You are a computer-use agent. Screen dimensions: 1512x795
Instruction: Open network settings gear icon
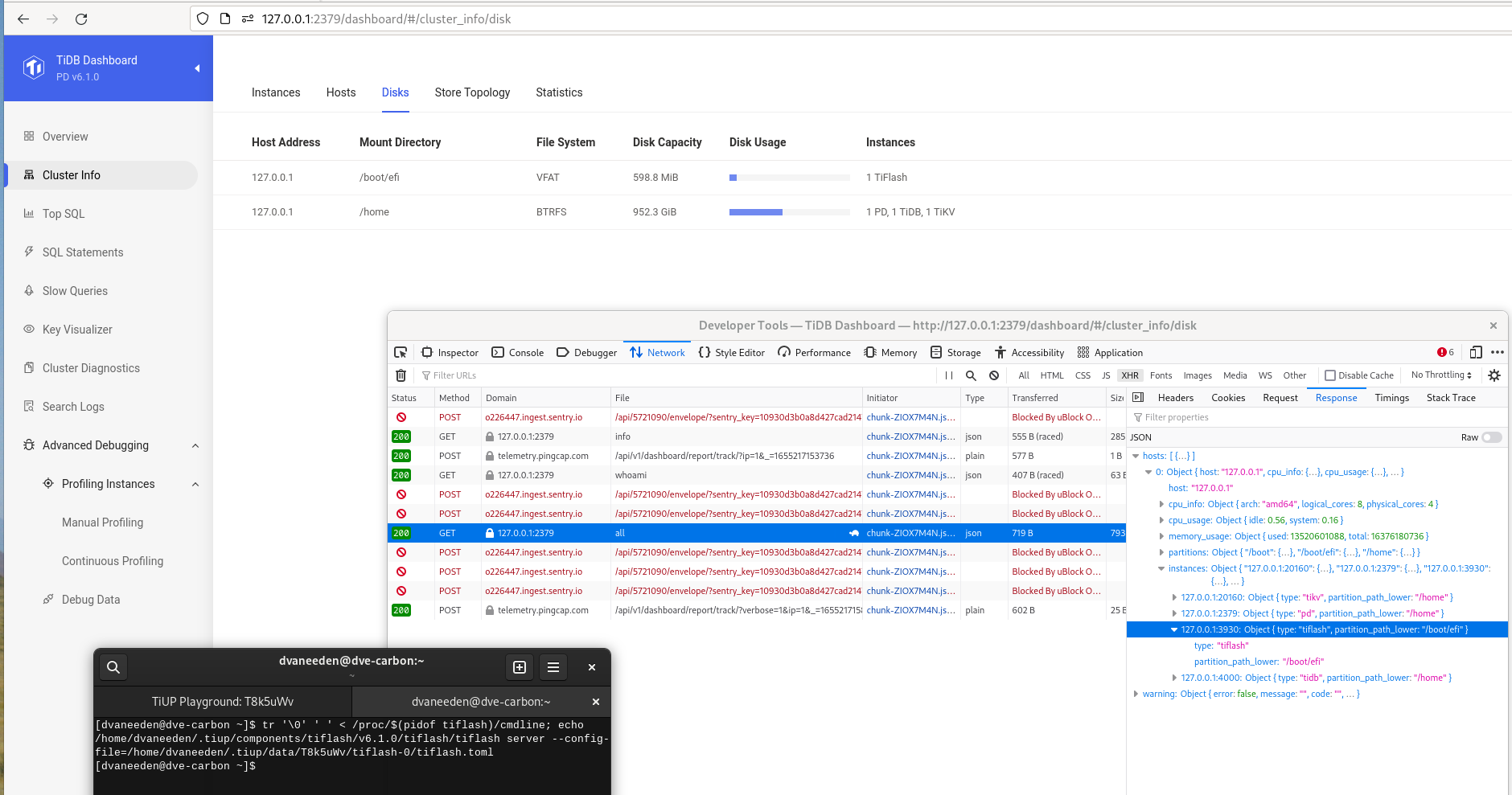pyautogui.click(x=1494, y=375)
